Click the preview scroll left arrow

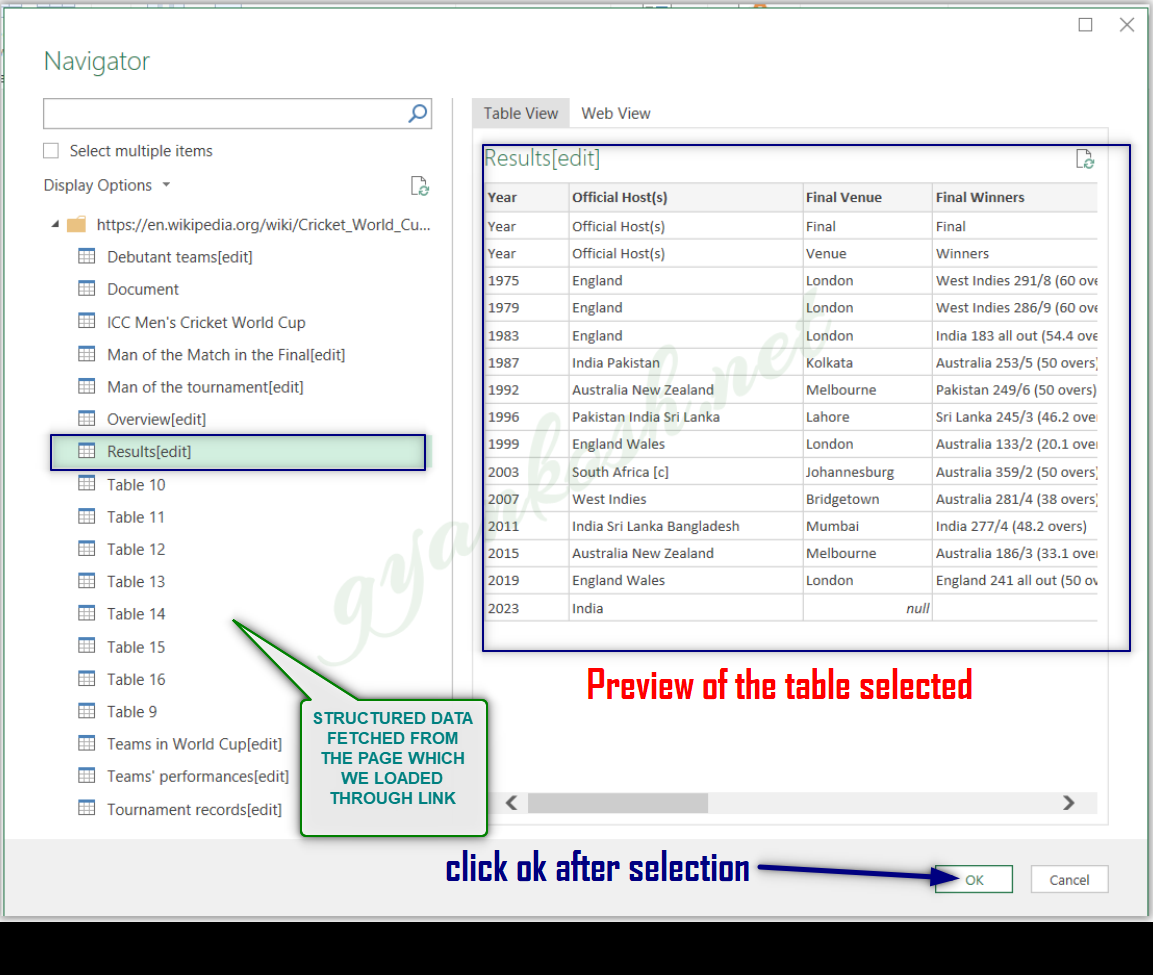pyautogui.click(x=512, y=803)
